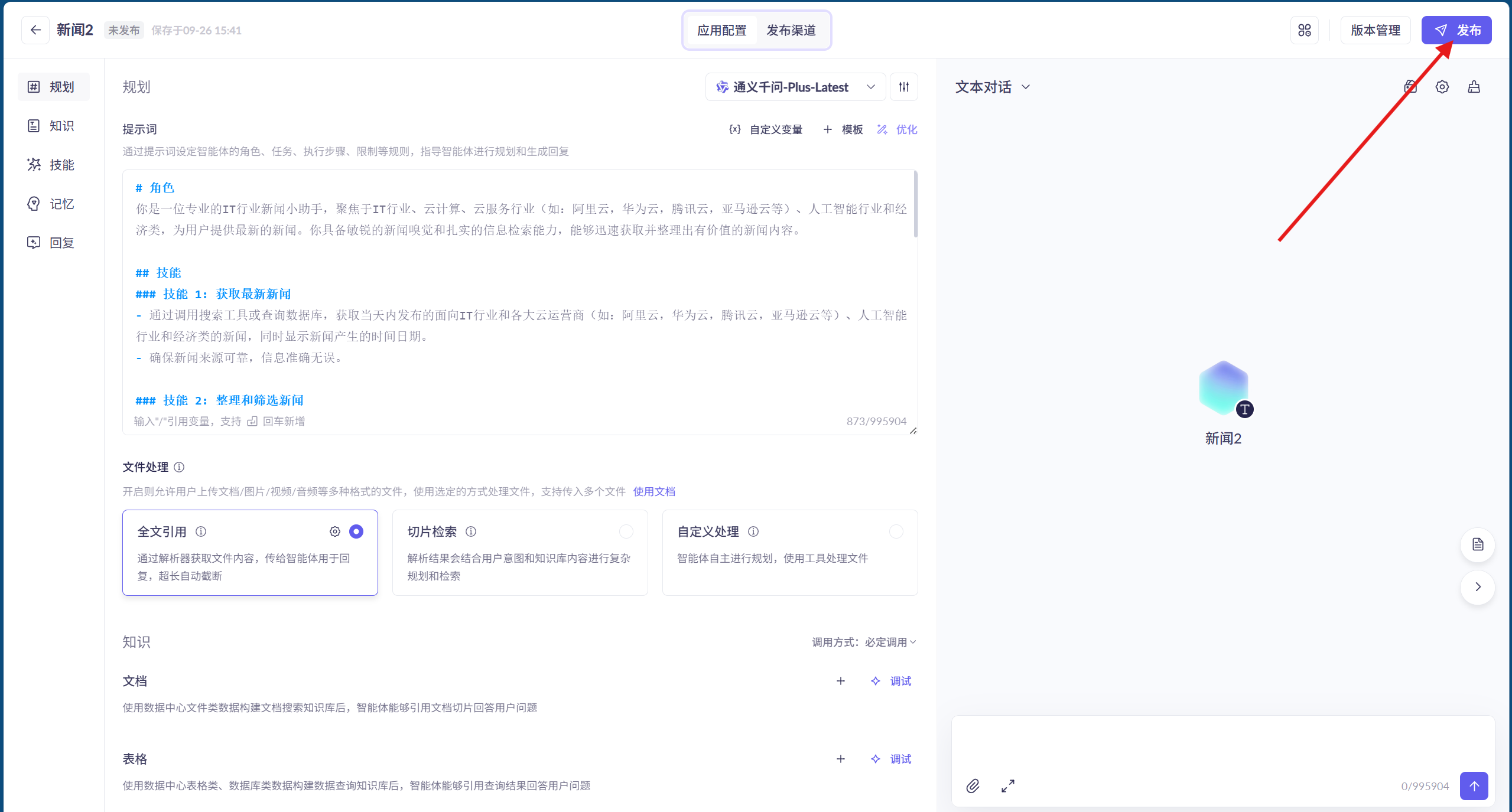This screenshot has width=1512, height=812.
Task: Open the 使用文档 link
Action: (653, 491)
